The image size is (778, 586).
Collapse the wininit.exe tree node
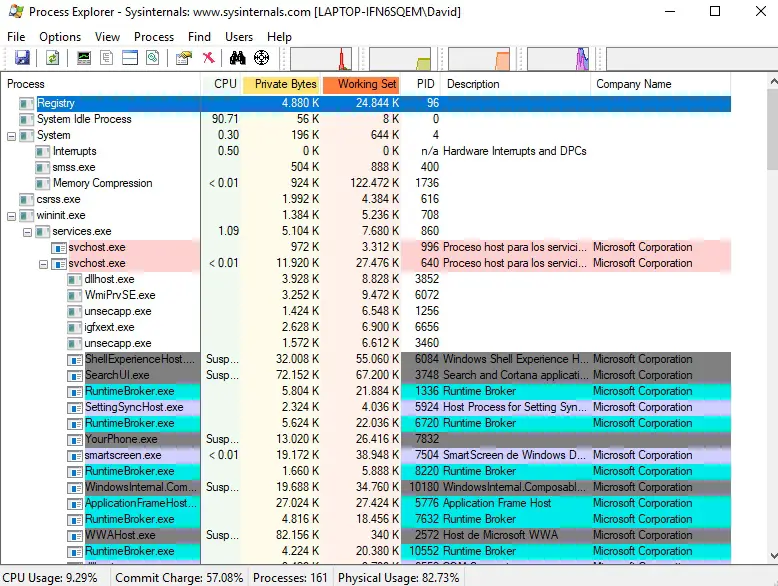pos(11,215)
